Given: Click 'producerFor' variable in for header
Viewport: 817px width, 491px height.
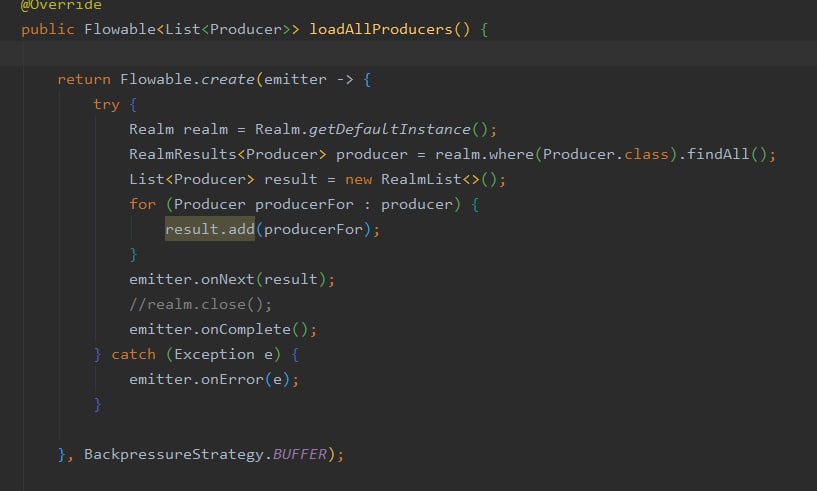Looking at the screenshot, I should tap(304, 204).
